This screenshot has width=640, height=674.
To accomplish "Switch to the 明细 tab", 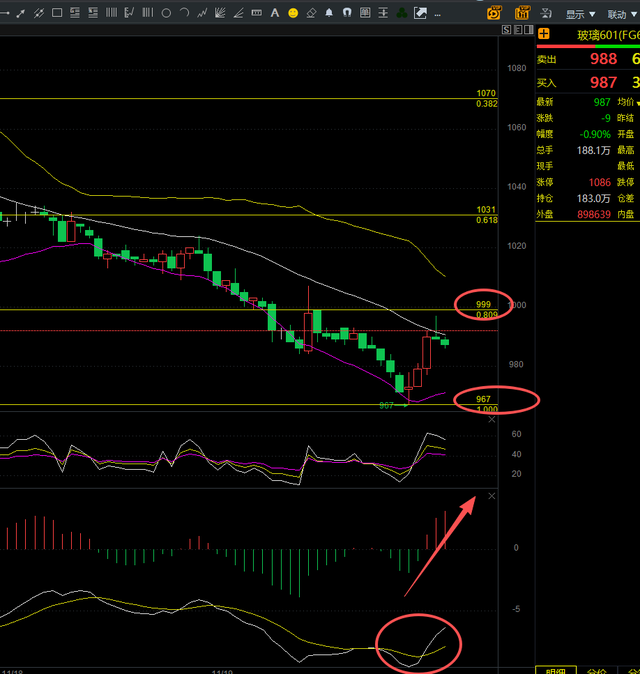I will coord(555,671).
